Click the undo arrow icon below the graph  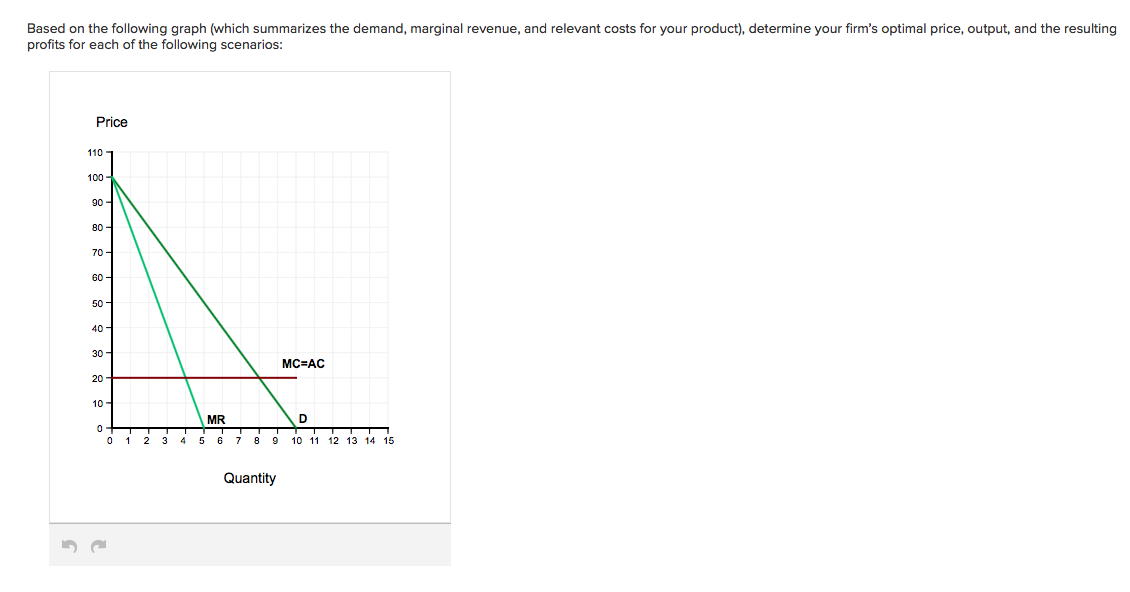[x=67, y=546]
